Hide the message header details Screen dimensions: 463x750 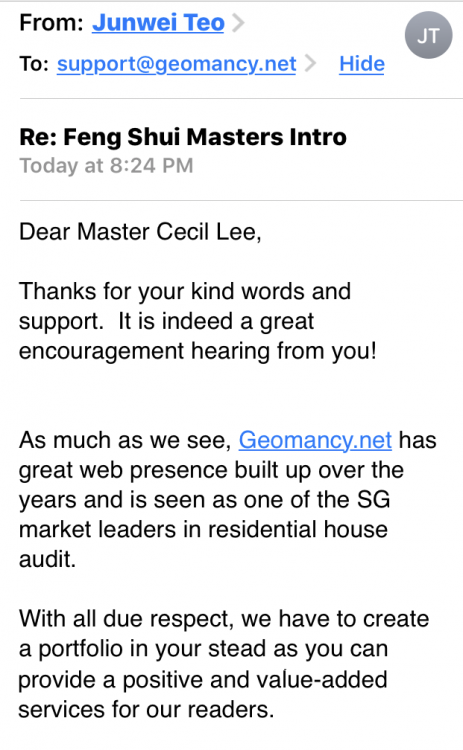tap(362, 64)
